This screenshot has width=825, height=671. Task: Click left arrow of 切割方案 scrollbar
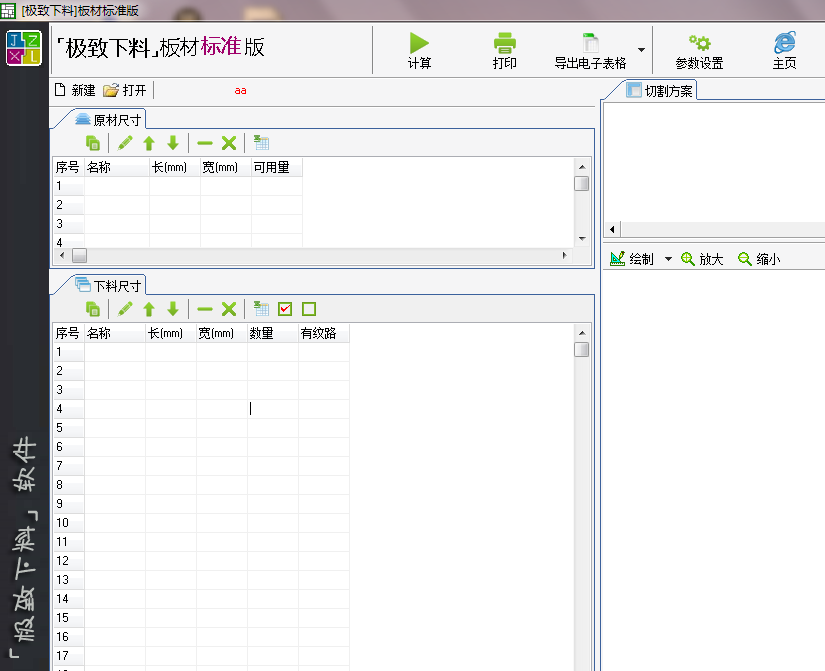tap(612, 229)
